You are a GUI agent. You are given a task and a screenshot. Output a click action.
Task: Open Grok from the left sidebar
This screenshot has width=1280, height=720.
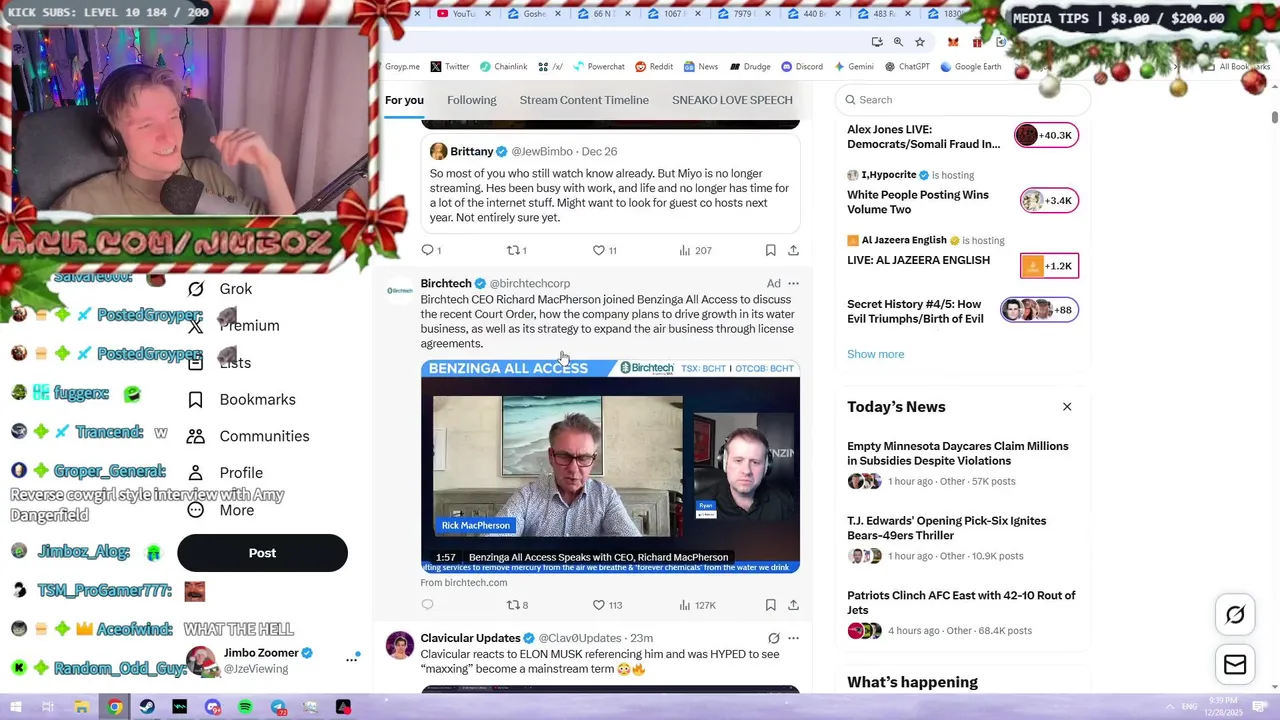click(x=220, y=289)
